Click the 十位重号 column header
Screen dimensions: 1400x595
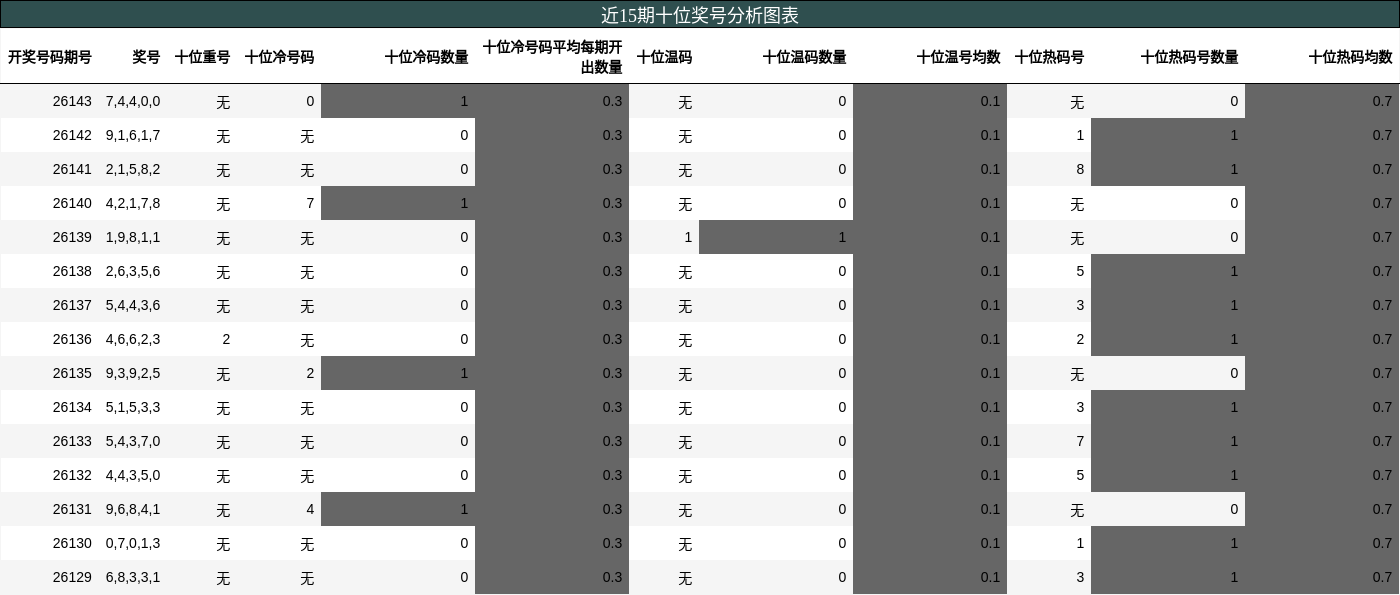(202, 57)
